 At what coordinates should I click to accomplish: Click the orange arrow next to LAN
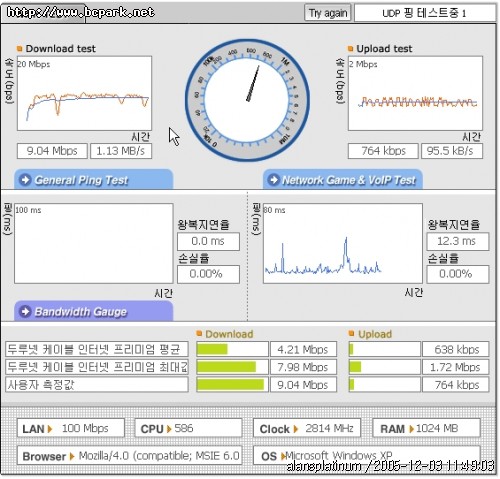point(50,429)
